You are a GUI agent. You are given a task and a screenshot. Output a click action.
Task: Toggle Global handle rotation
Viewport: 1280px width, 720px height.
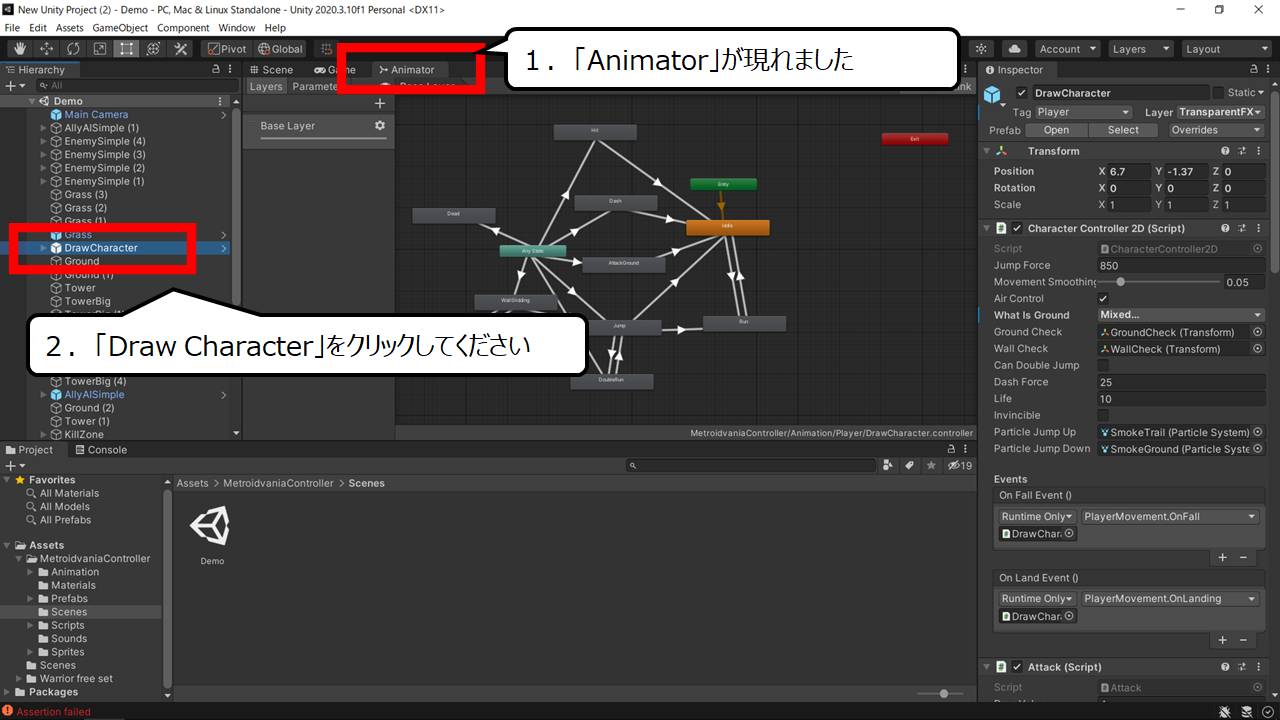point(280,49)
